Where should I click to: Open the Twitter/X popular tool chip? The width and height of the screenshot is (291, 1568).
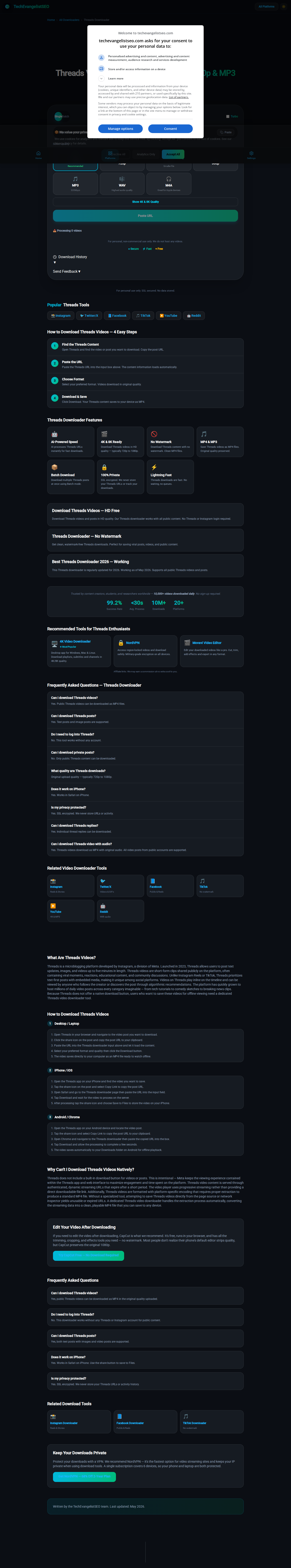(89, 315)
